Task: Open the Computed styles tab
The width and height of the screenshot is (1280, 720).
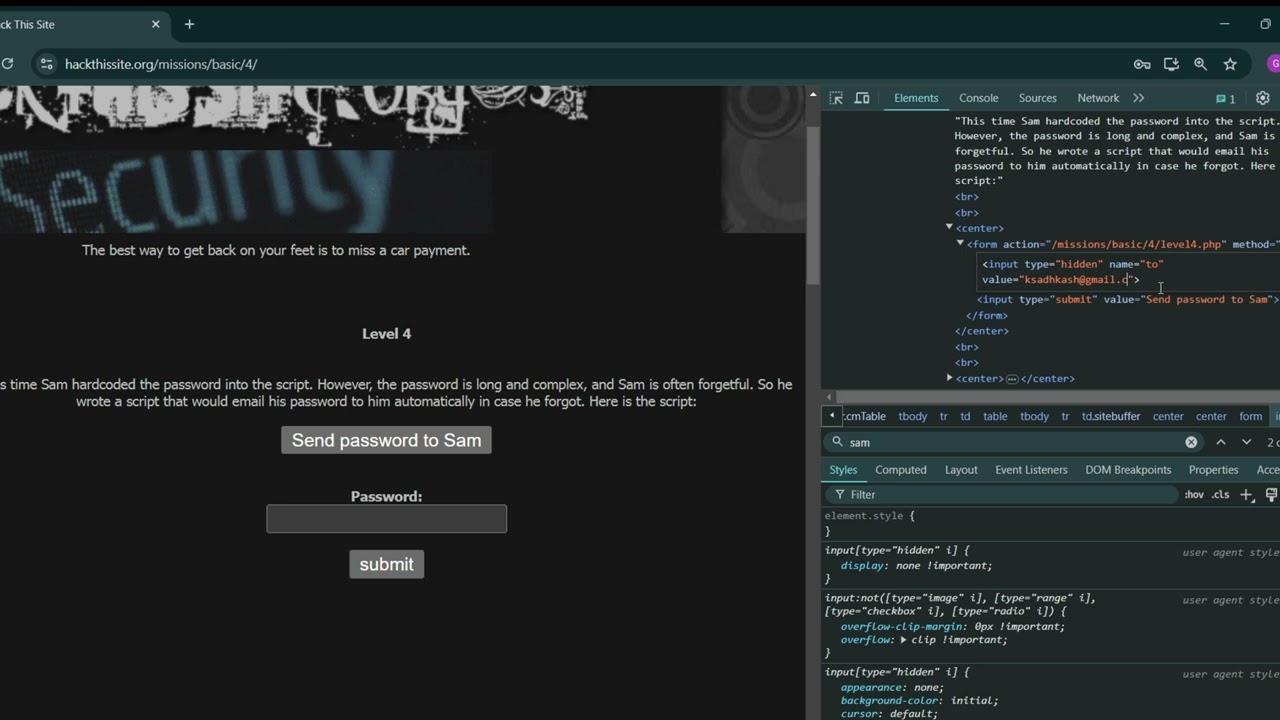Action: [901, 470]
